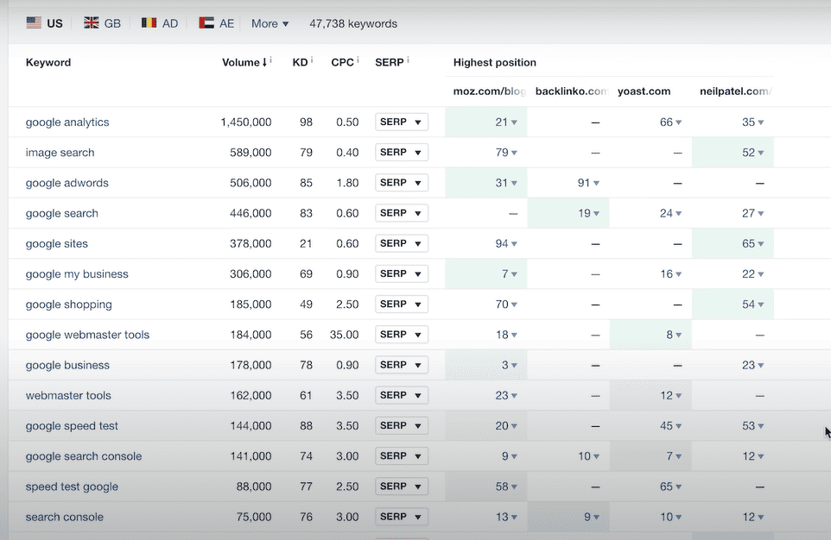Image resolution: width=831 pixels, height=540 pixels.
Task: Open SERP dropdown for google business
Action: pyautogui.click(x=401, y=365)
